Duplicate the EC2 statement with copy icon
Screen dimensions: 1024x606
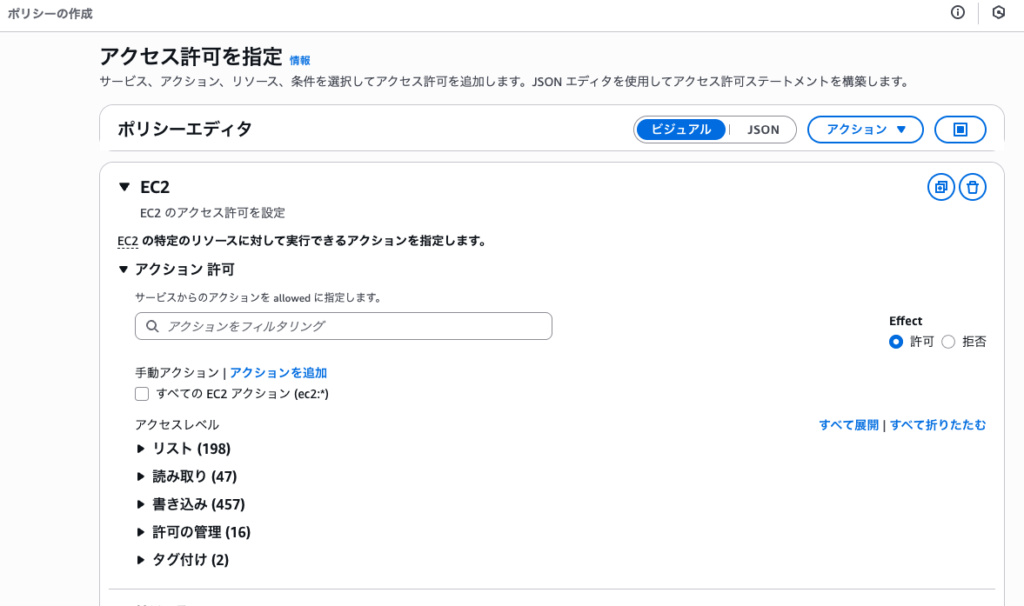click(941, 187)
